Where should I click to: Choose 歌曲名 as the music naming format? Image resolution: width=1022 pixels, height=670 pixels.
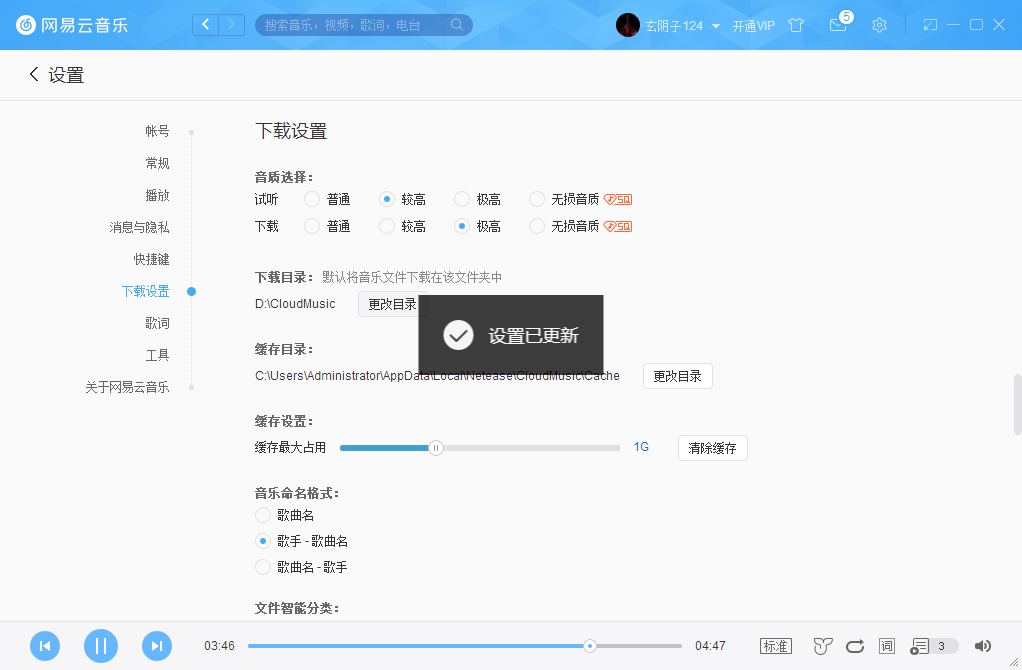coord(262,514)
